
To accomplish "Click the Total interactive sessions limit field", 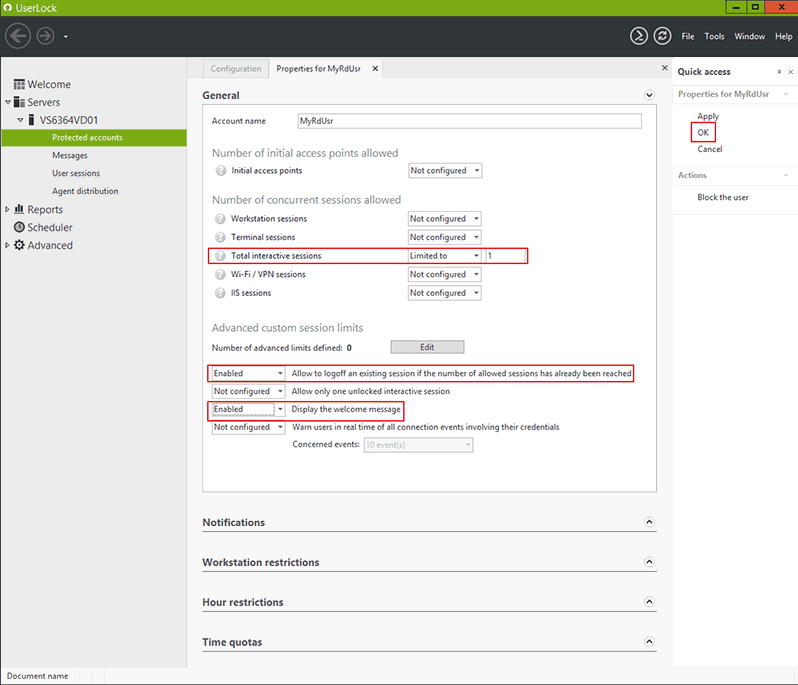I will 506,255.
